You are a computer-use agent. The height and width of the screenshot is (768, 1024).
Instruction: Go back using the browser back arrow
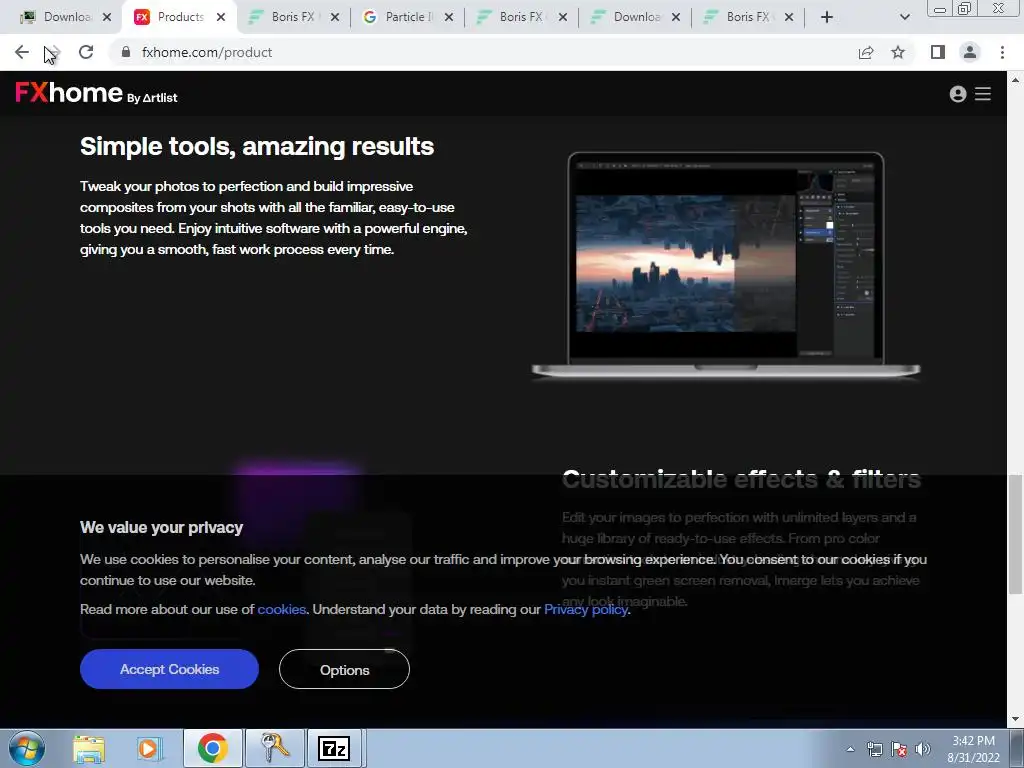[22, 52]
